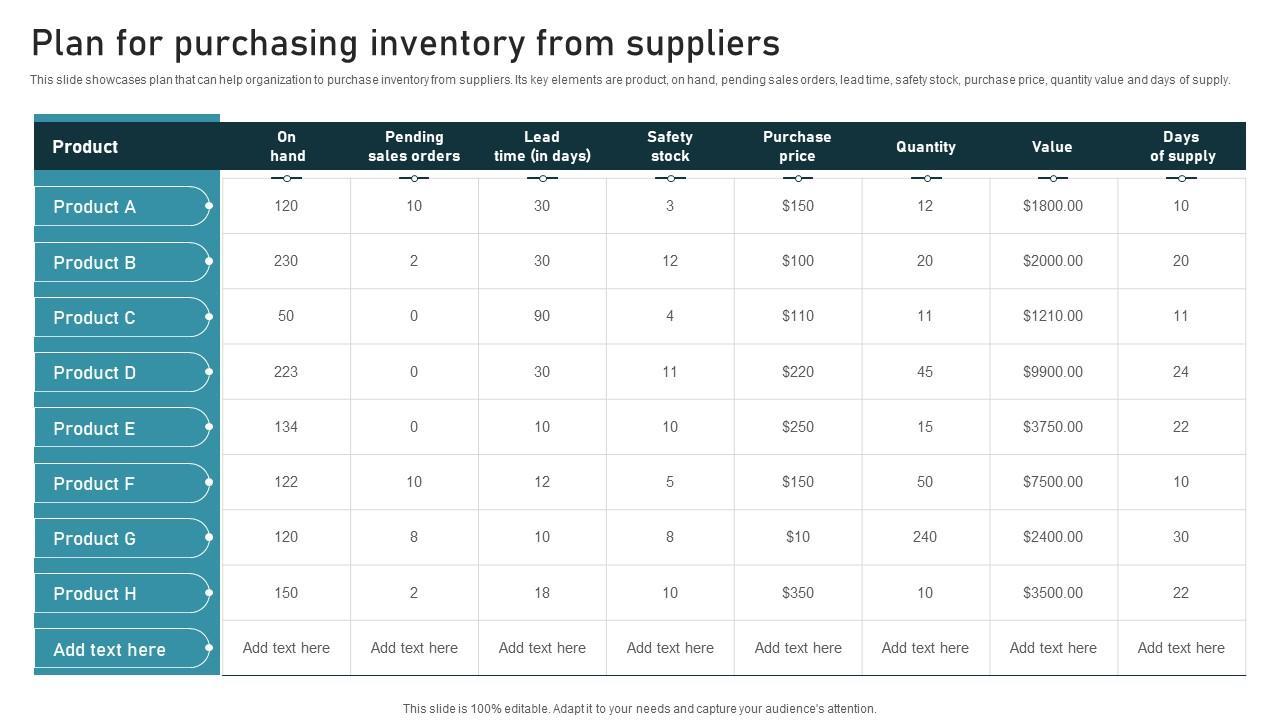Select the Product H row label

coord(94,594)
